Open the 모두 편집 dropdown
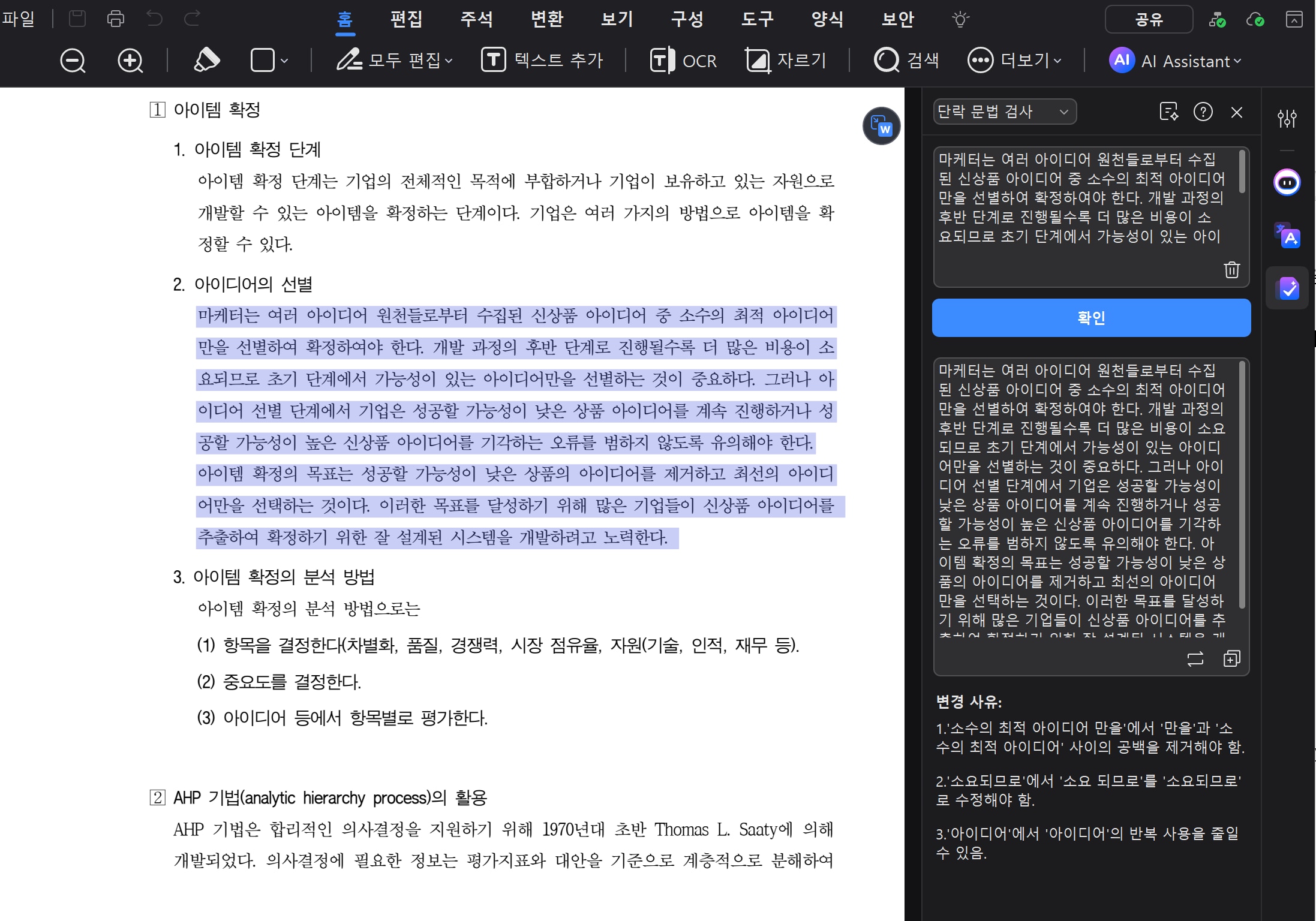This screenshot has height=921, width=1316. pos(395,61)
